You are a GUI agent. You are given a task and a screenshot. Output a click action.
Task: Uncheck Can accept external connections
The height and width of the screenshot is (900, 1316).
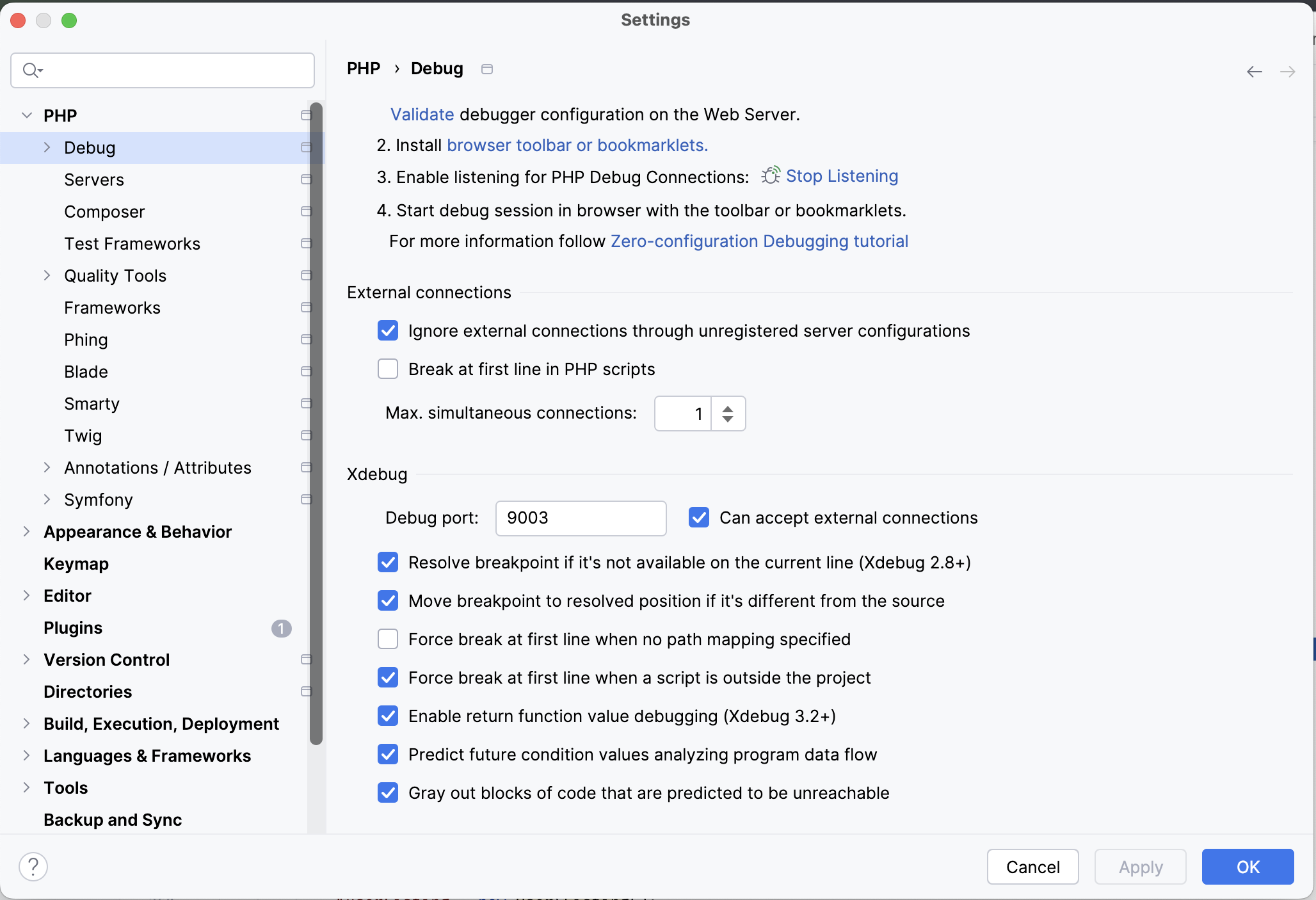(699, 517)
